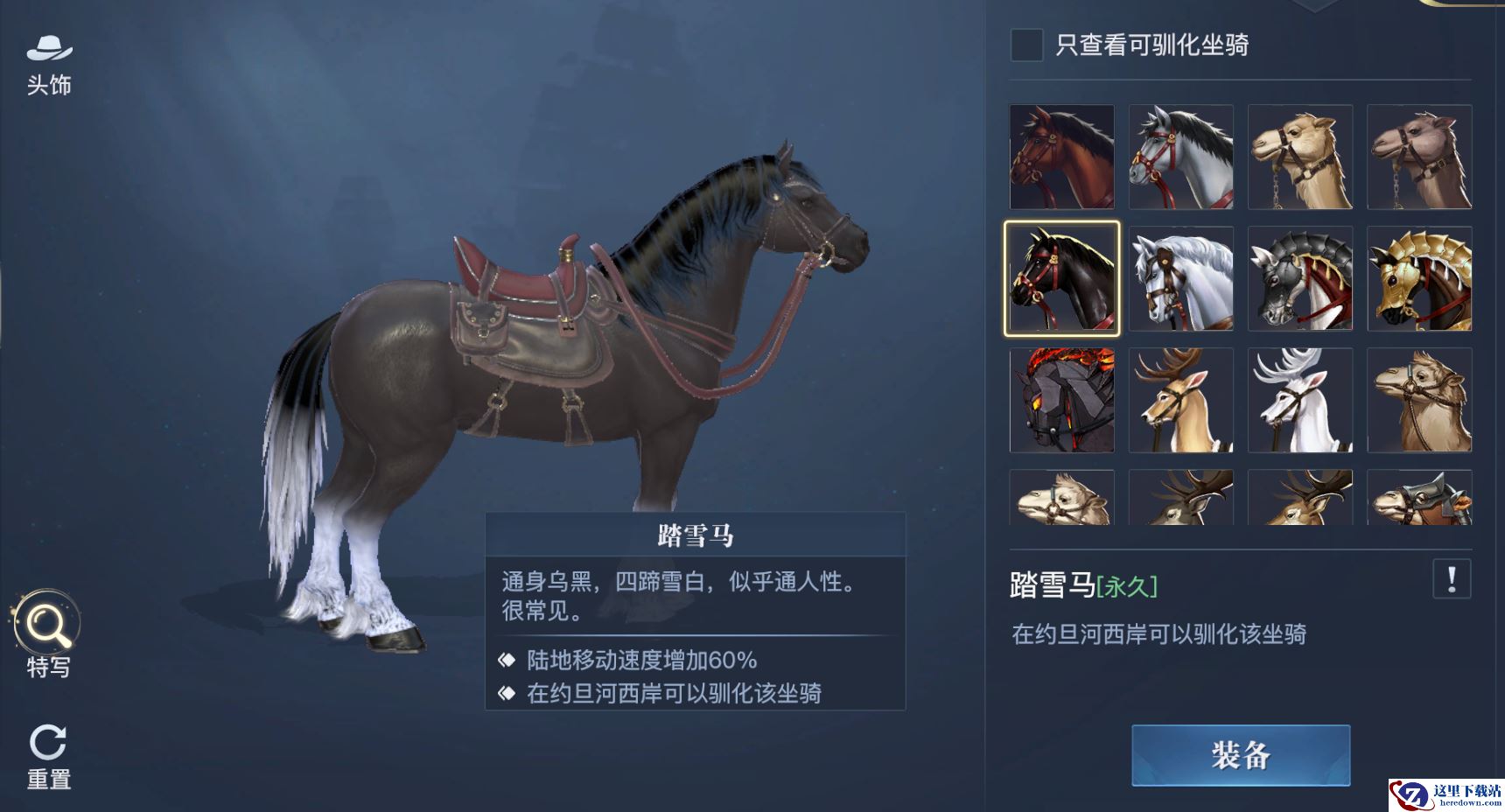1505x812 pixels.
Task: Enable 只查看可驯化坐骑 checkbox
Action: pos(1026,45)
